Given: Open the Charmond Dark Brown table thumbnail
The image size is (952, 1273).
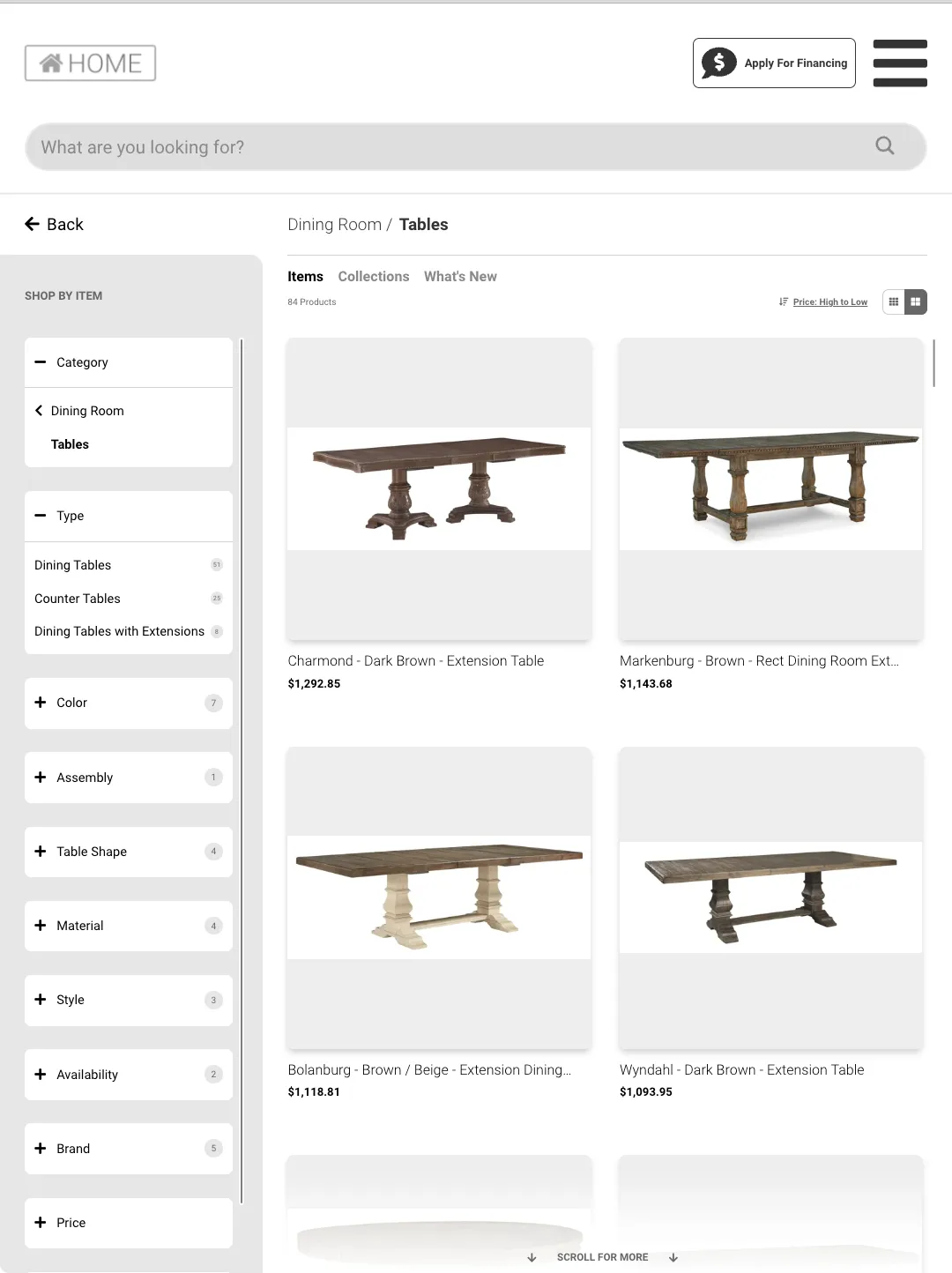Looking at the screenshot, I should coord(439,489).
